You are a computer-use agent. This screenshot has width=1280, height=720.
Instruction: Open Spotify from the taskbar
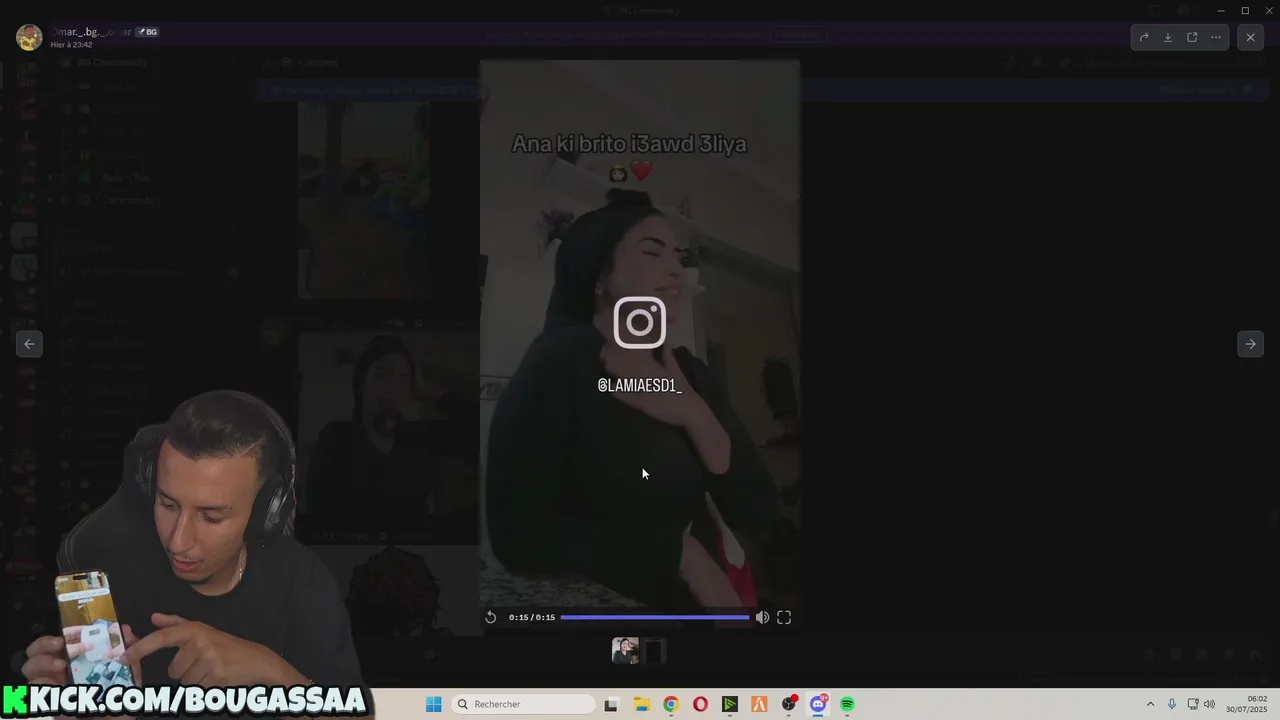848,704
